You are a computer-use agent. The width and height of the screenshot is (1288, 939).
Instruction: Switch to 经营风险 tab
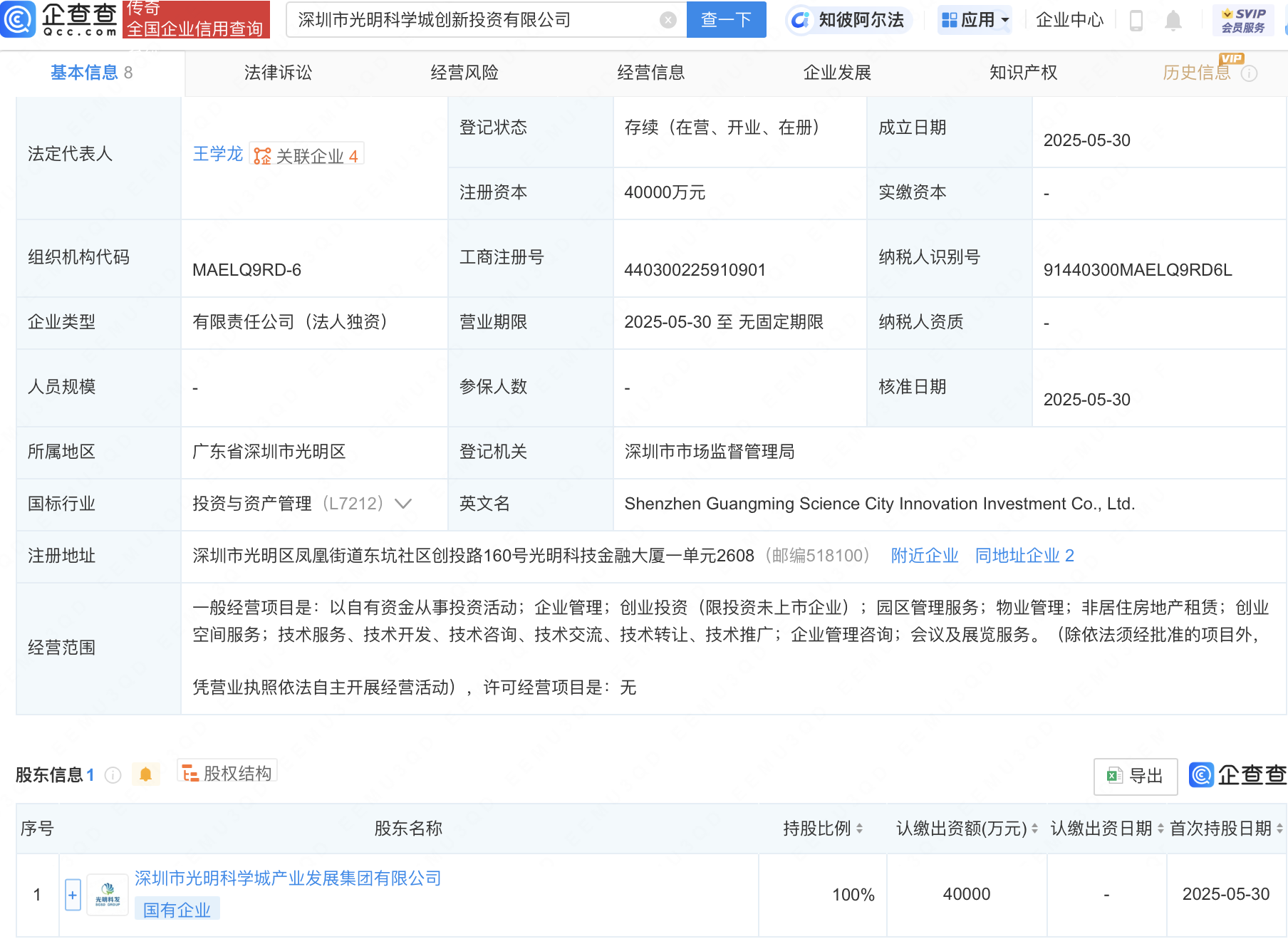tap(464, 73)
